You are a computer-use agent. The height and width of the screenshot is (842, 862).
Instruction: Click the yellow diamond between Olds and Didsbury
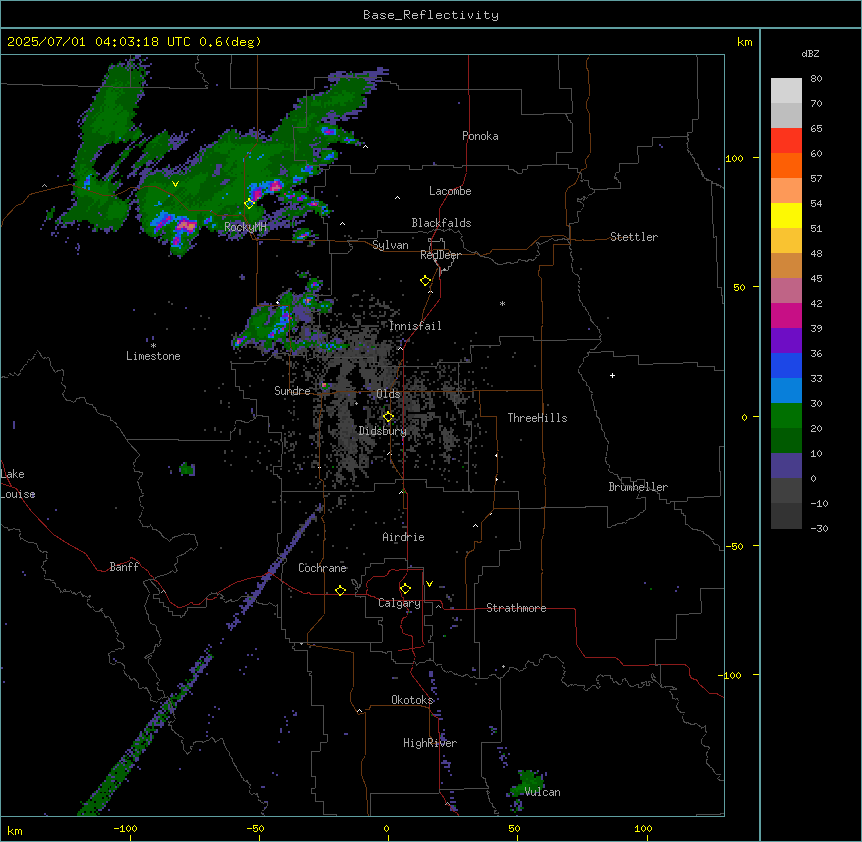click(388, 416)
